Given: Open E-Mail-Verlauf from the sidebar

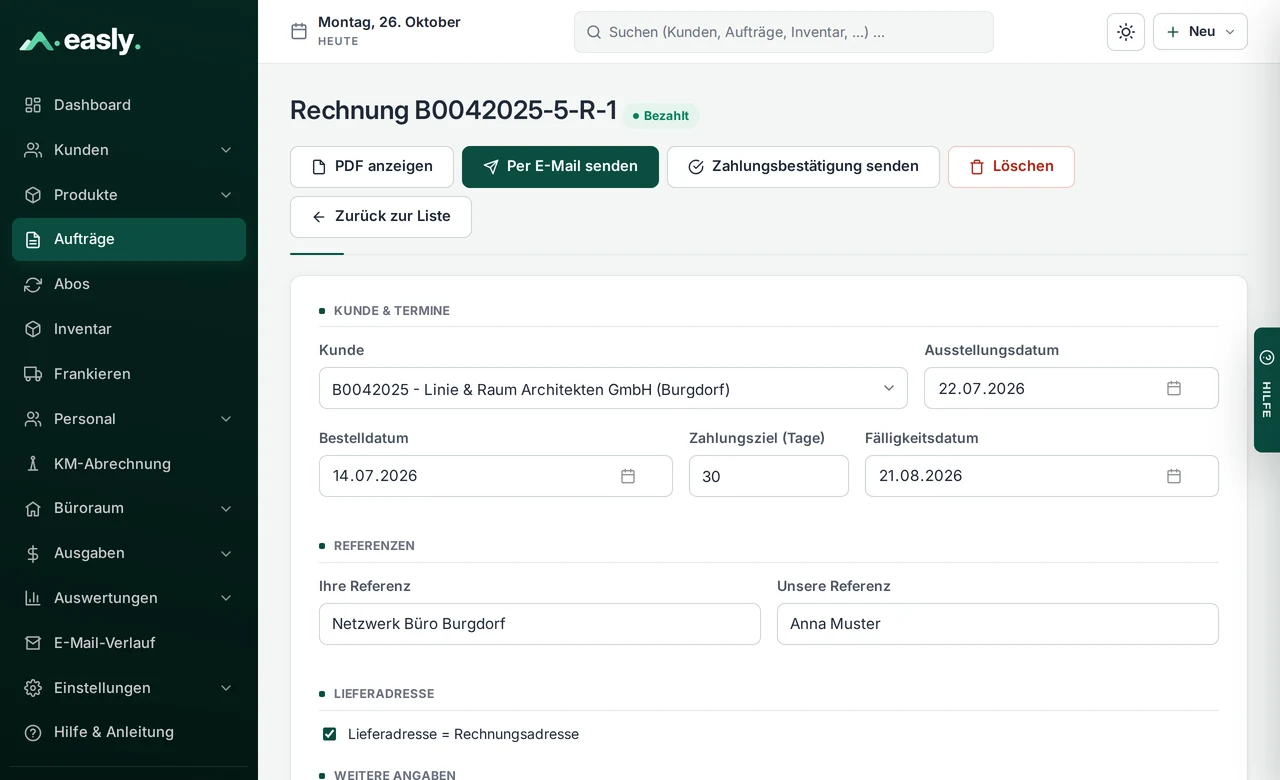Looking at the screenshot, I should coord(129,643).
